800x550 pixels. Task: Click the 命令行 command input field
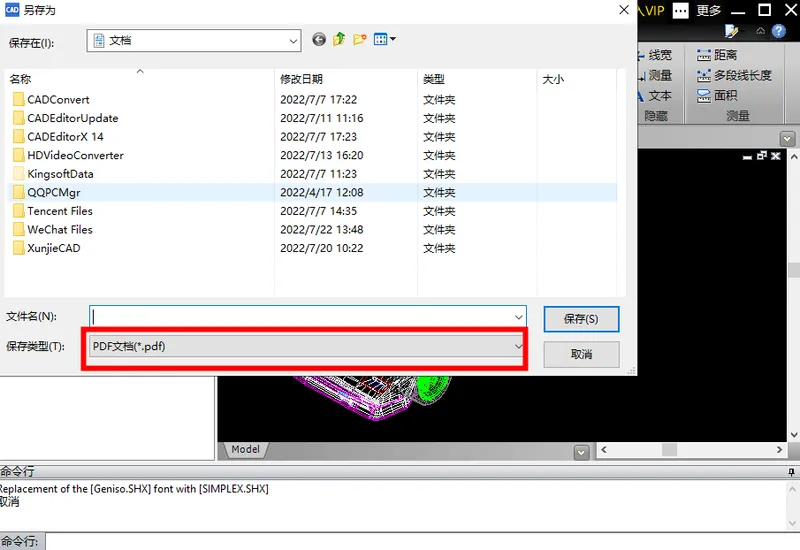click(x=422, y=541)
